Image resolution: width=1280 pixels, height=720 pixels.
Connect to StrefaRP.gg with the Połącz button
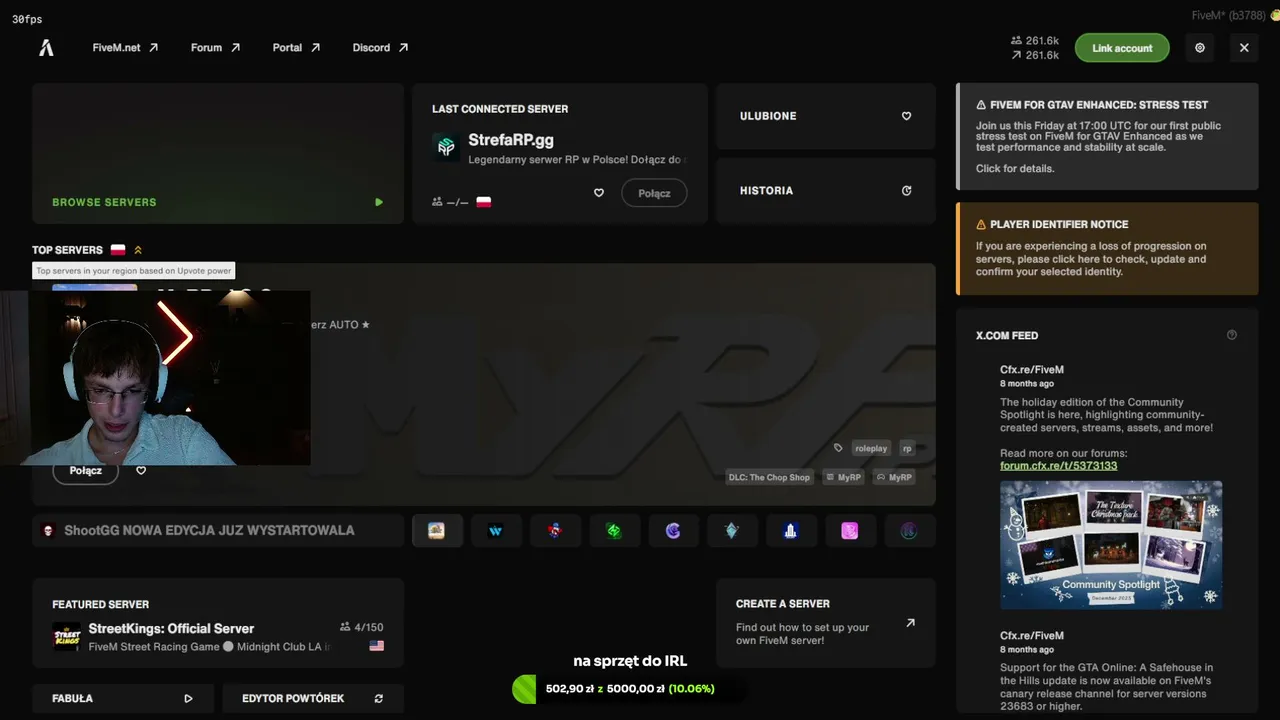pyautogui.click(x=654, y=193)
